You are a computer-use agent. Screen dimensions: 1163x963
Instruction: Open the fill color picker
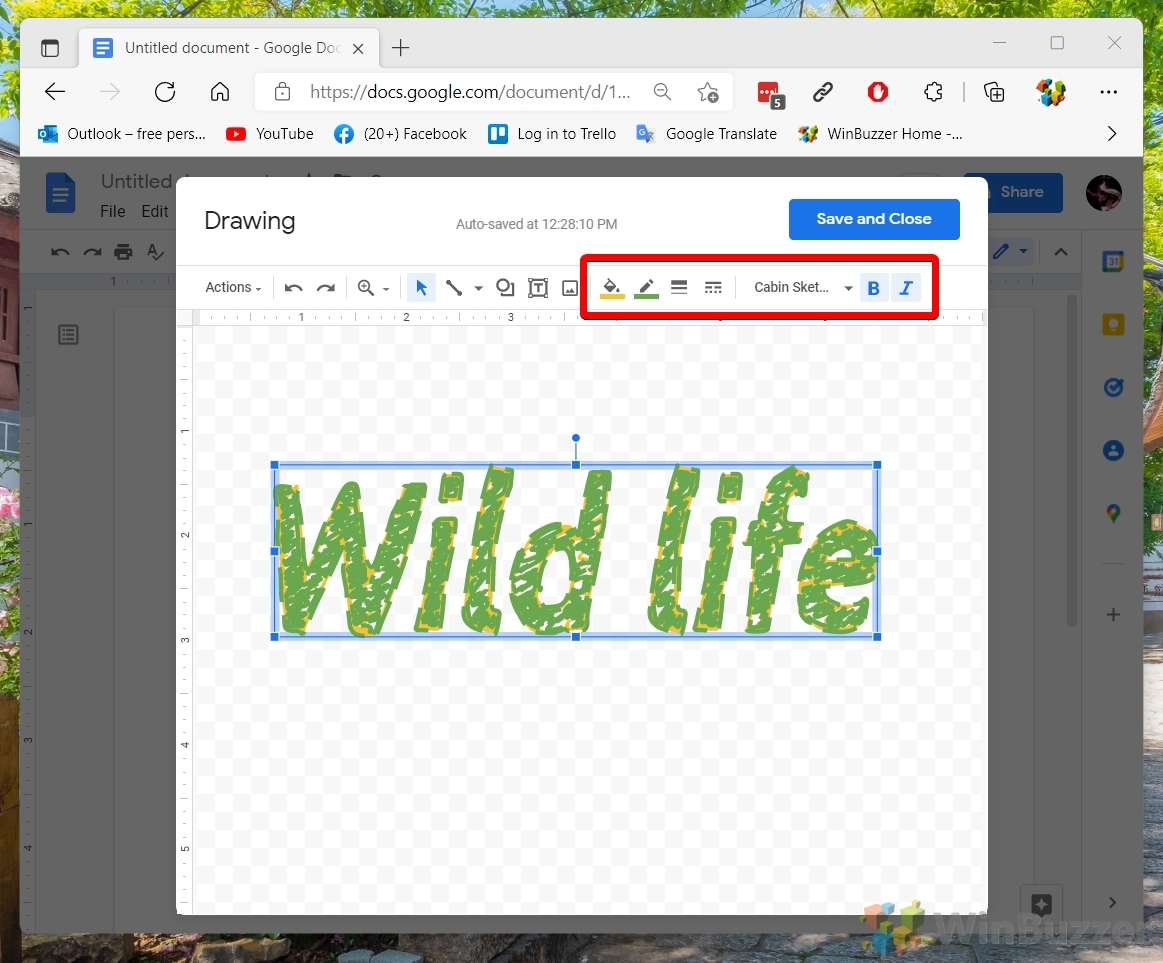[612, 288]
